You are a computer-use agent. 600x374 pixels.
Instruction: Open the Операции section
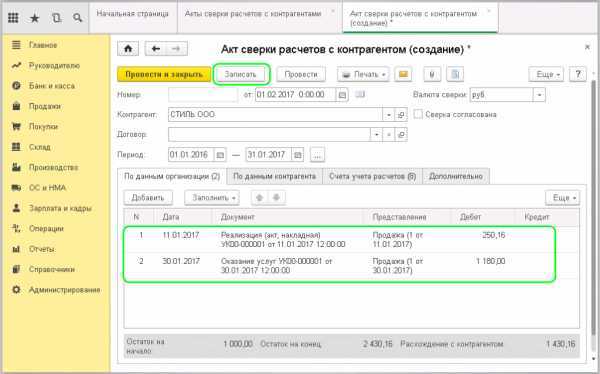click(46, 229)
